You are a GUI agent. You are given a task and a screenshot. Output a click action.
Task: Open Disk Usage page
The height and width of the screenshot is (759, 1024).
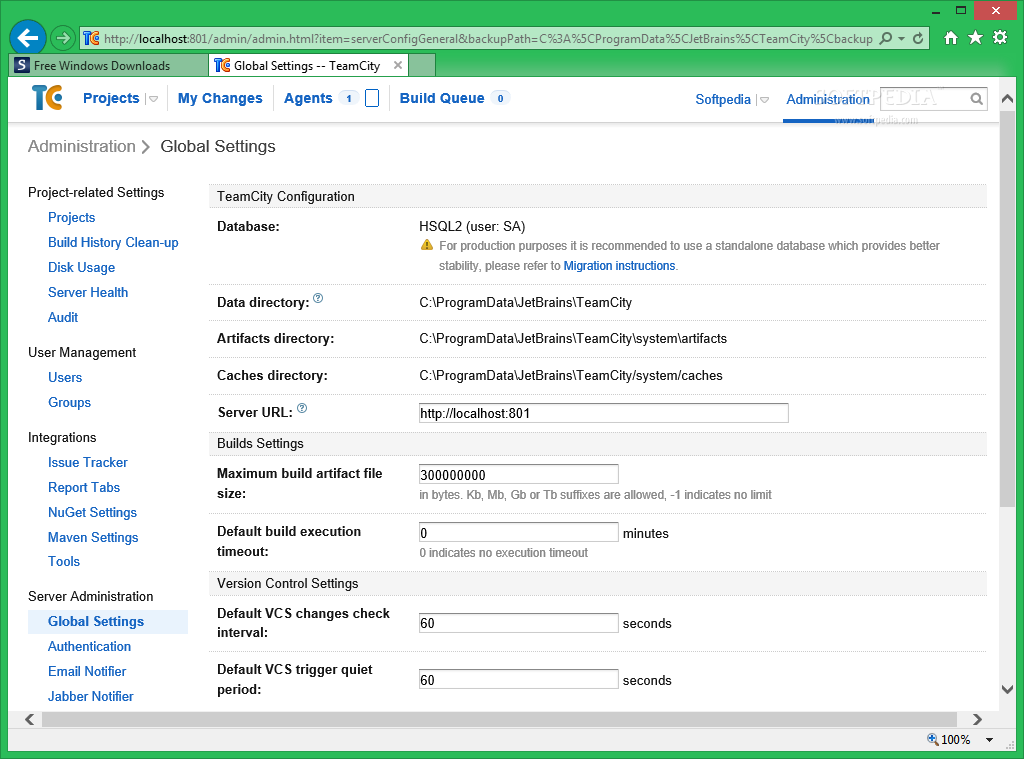coord(82,267)
